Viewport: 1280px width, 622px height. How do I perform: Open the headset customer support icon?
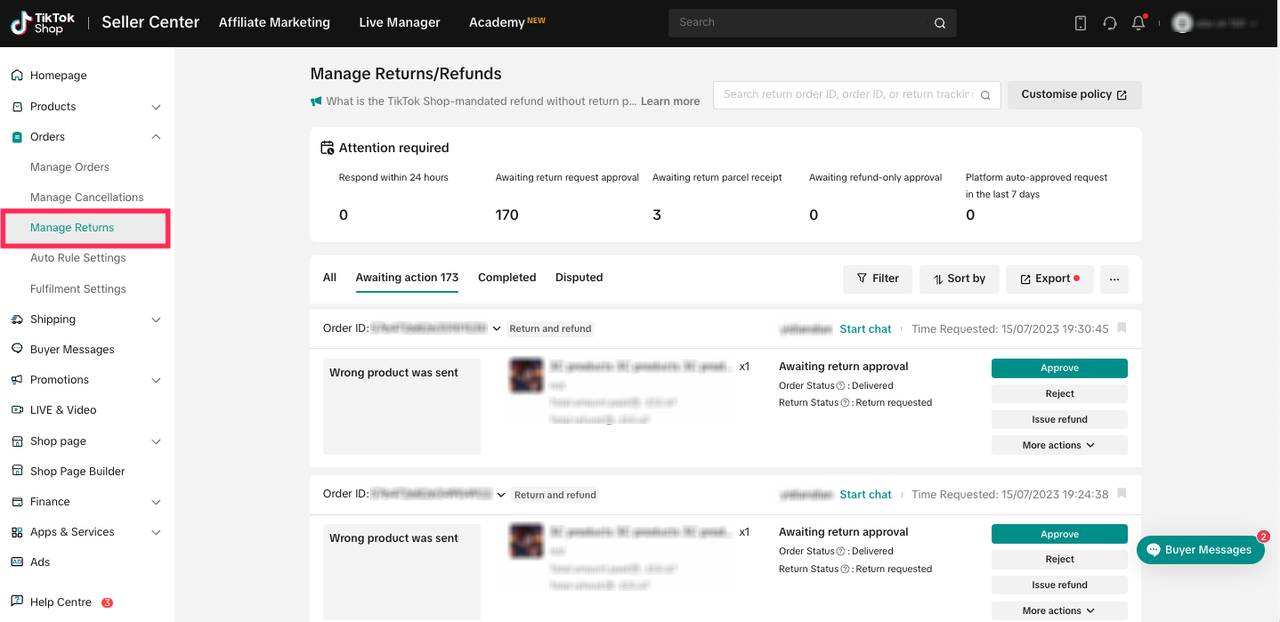(x=1109, y=23)
